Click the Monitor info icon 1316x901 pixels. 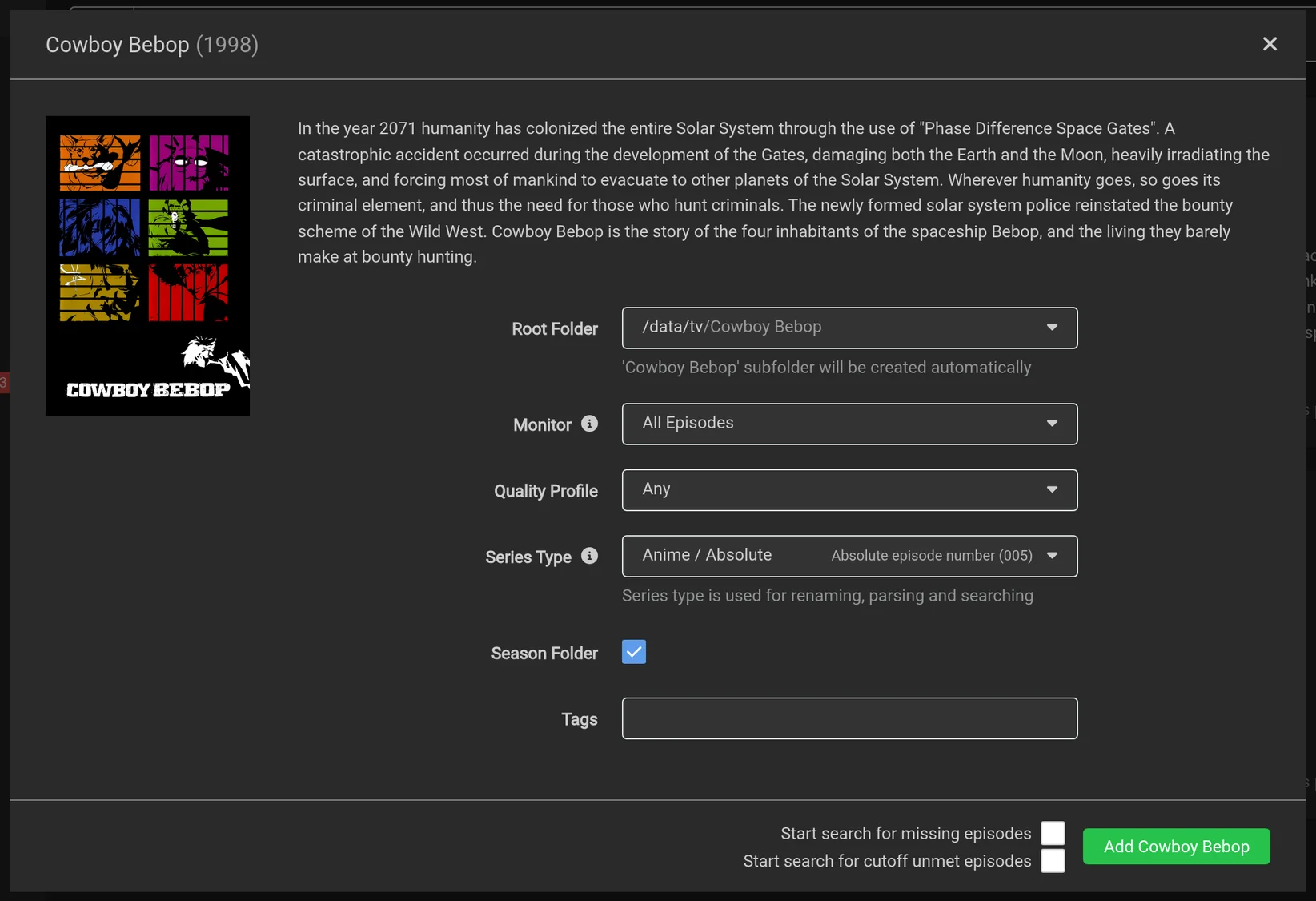tap(589, 424)
